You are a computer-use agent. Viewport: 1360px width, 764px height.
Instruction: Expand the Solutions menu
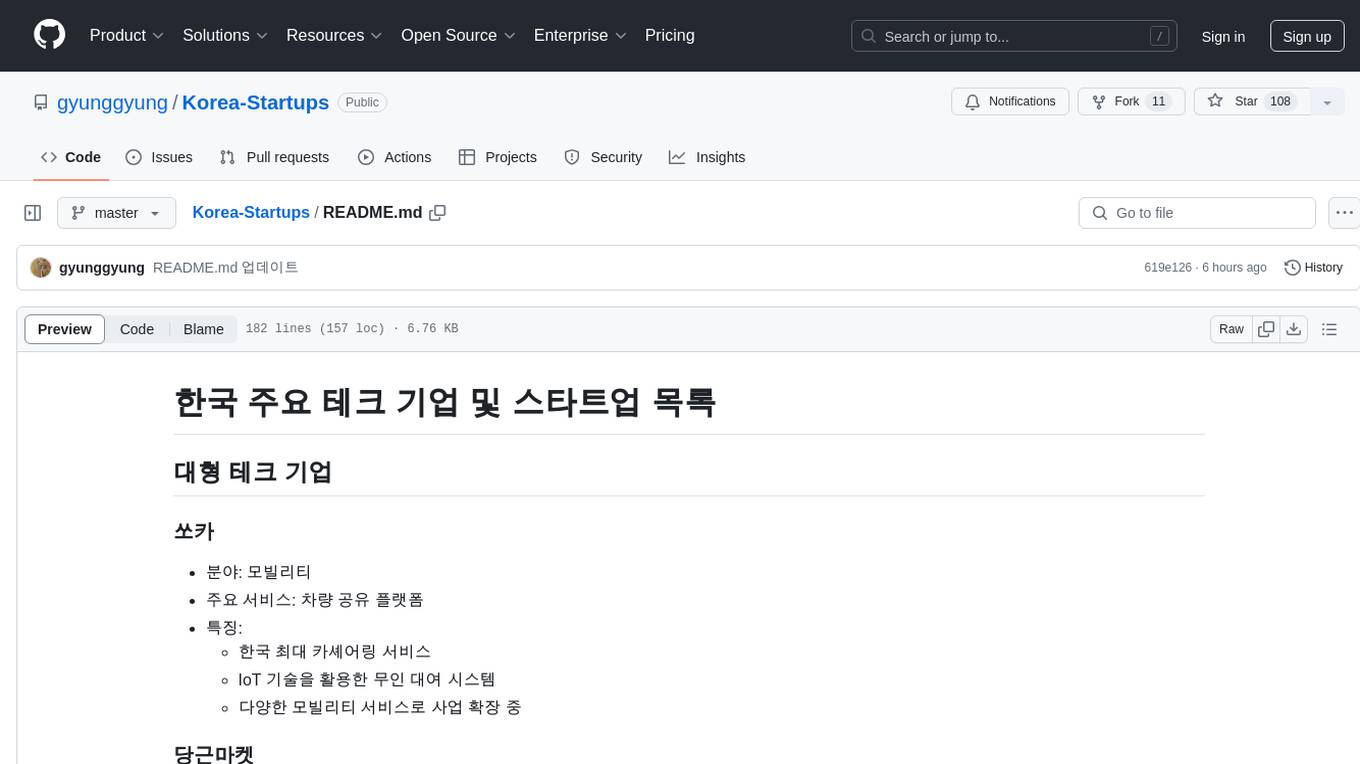pyautogui.click(x=225, y=35)
